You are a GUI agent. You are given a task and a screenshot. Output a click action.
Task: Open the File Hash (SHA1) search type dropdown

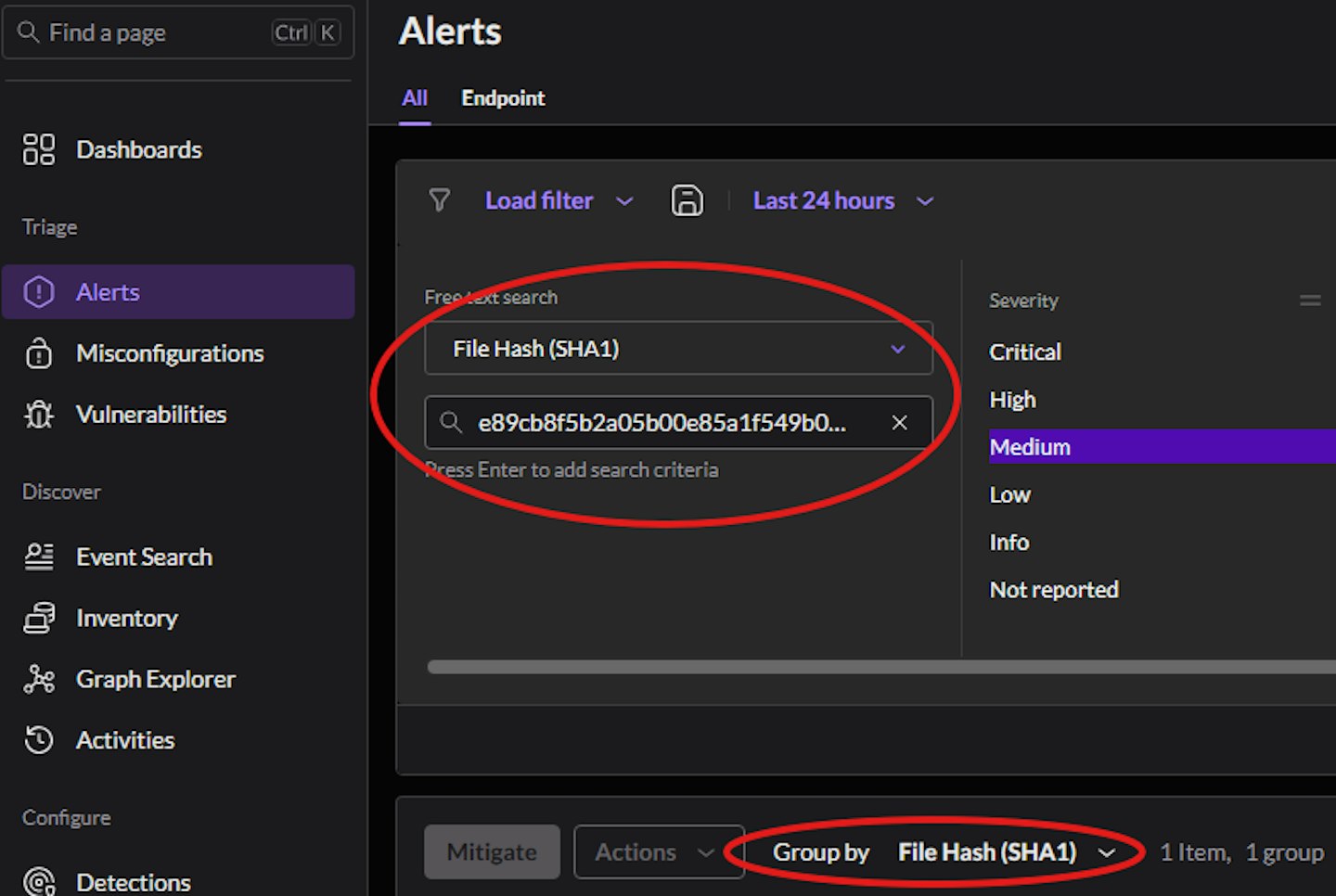click(x=678, y=349)
